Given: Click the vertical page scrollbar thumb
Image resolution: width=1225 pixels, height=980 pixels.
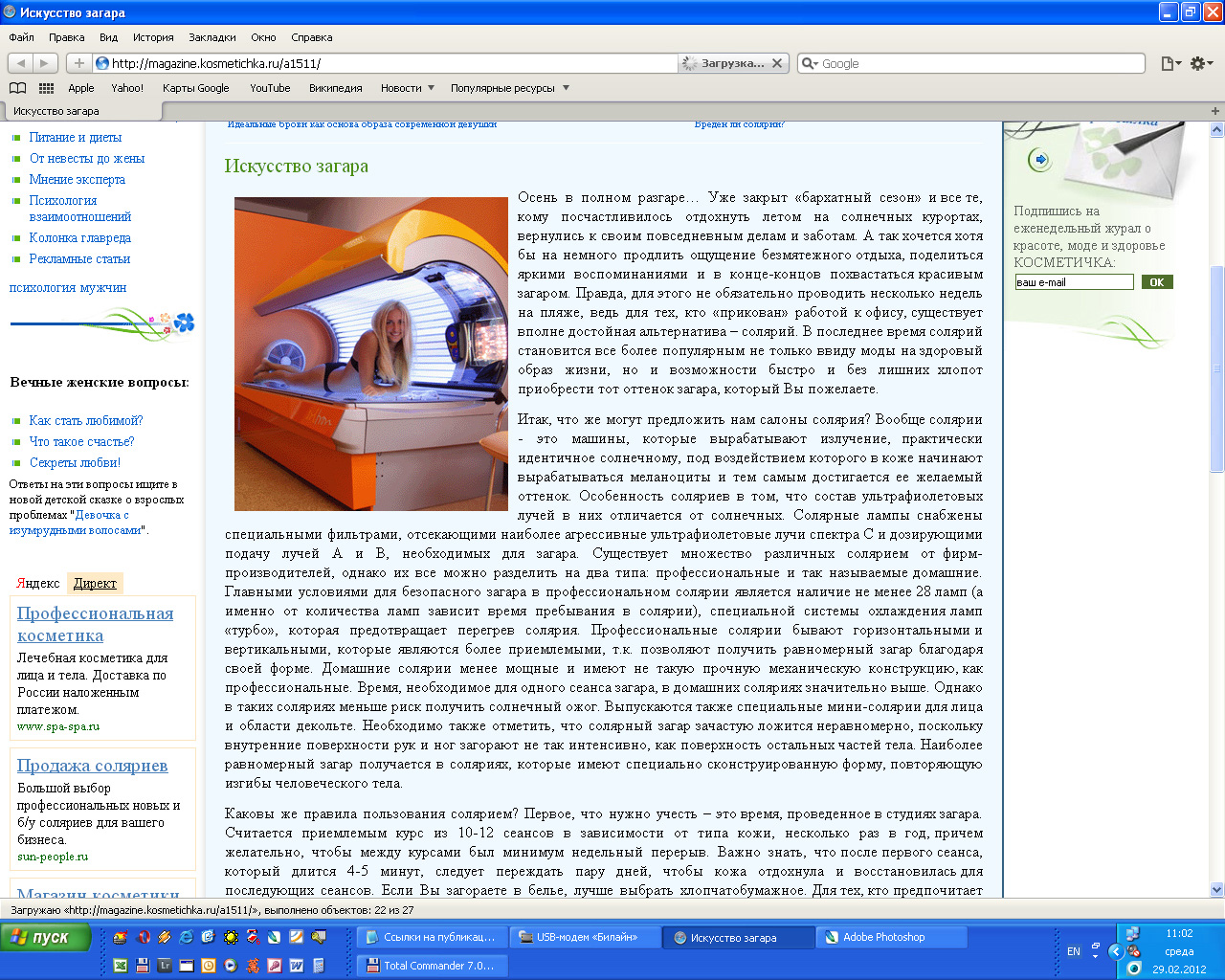Looking at the screenshot, I should pyautogui.click(x=1217, y=368).
